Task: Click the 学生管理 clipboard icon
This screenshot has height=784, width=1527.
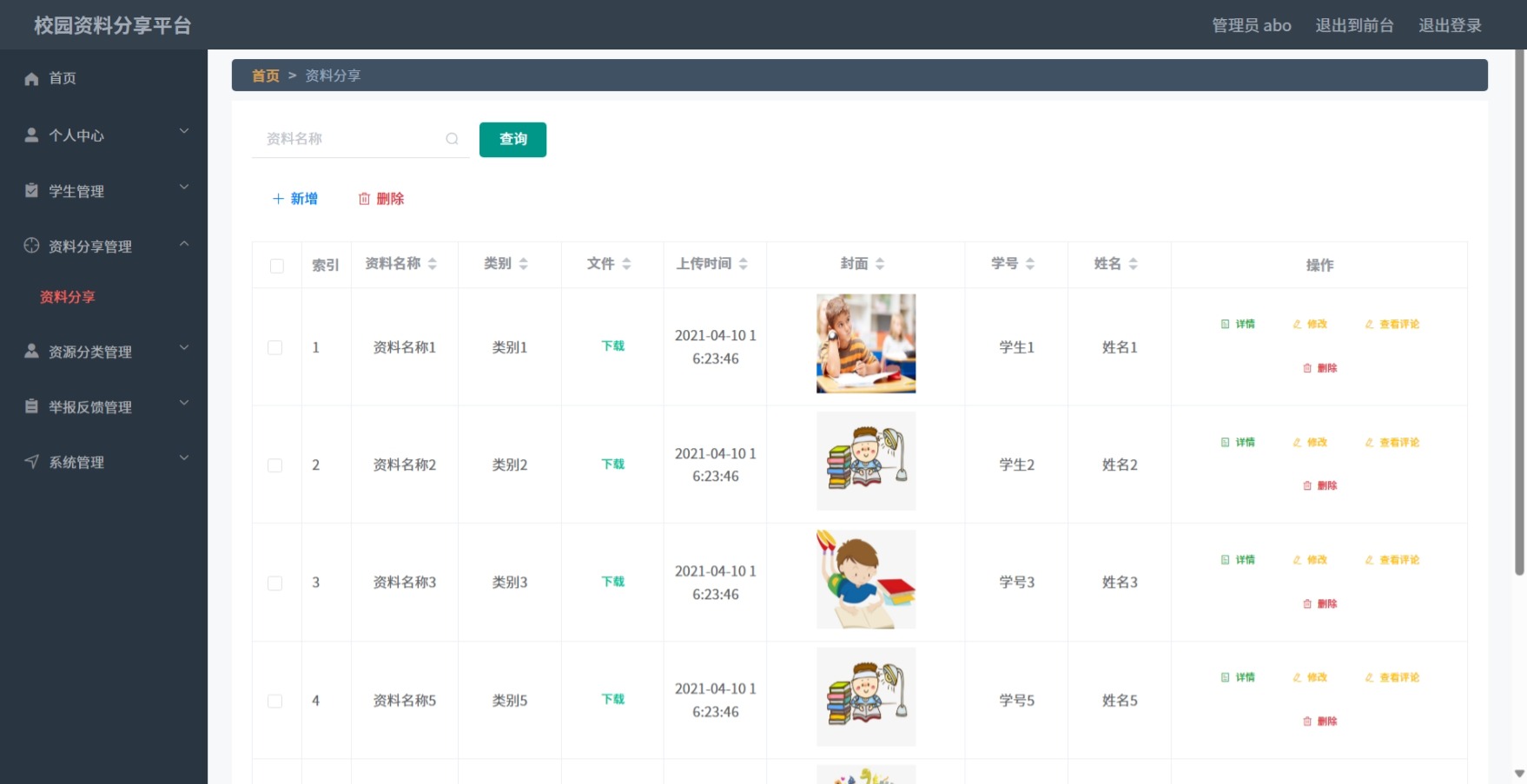Action: (32, 190)
